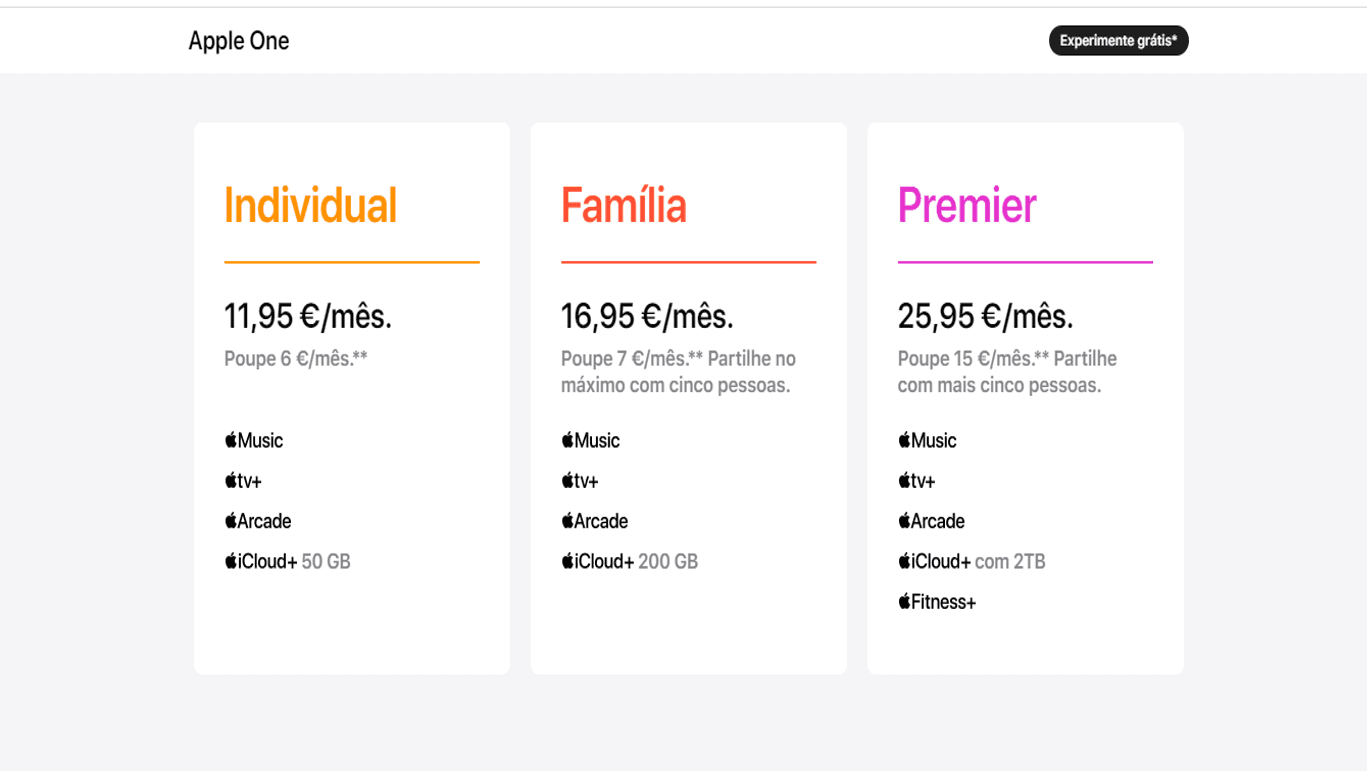Select the 16,95 €/mês price text
This screenshot has width=1367, height=771.
(x=647, y=316)
